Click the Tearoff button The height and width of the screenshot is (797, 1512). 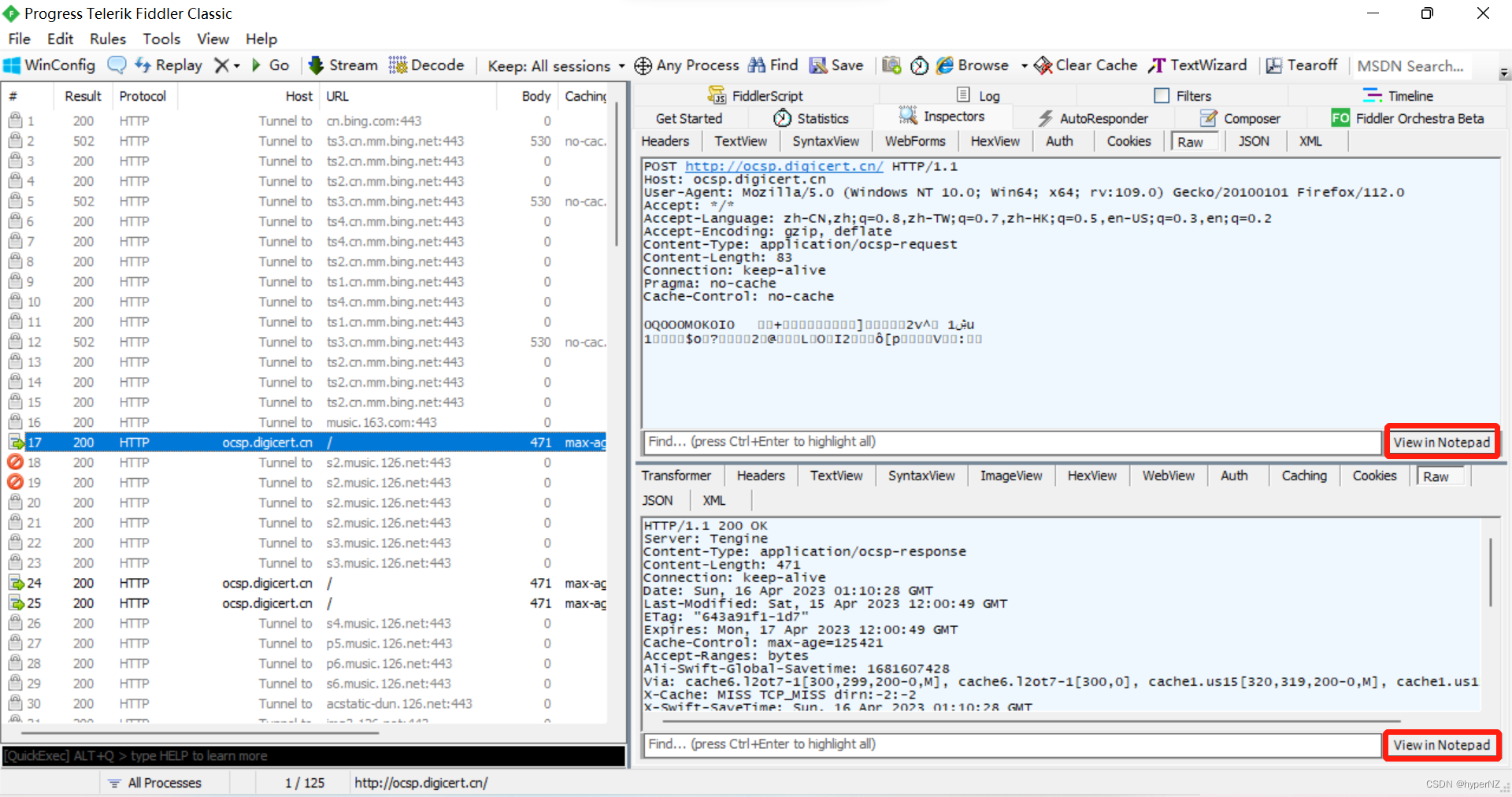coord(1302,65)
